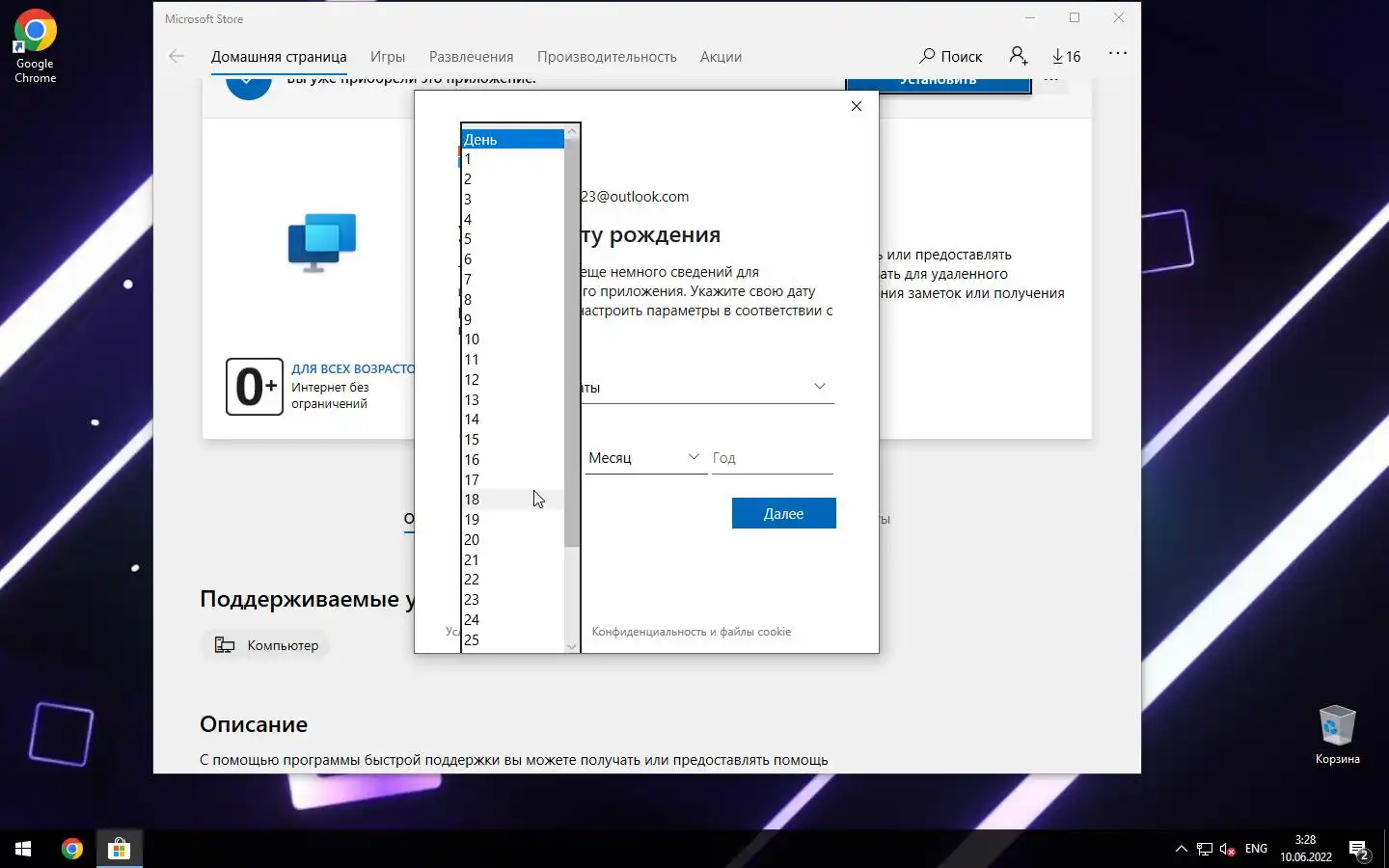The height and width of the screenshot is (868, 1389).
Task: Choose day 5 in the list
Action: point(512,239)
